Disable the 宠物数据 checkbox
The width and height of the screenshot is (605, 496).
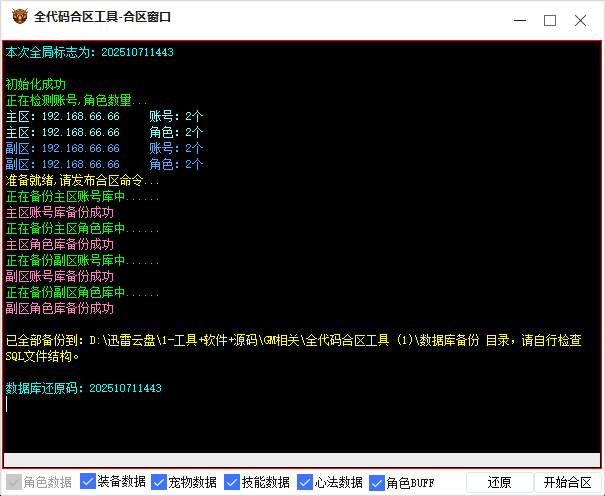pyautogui.click(x=160, y=482)
